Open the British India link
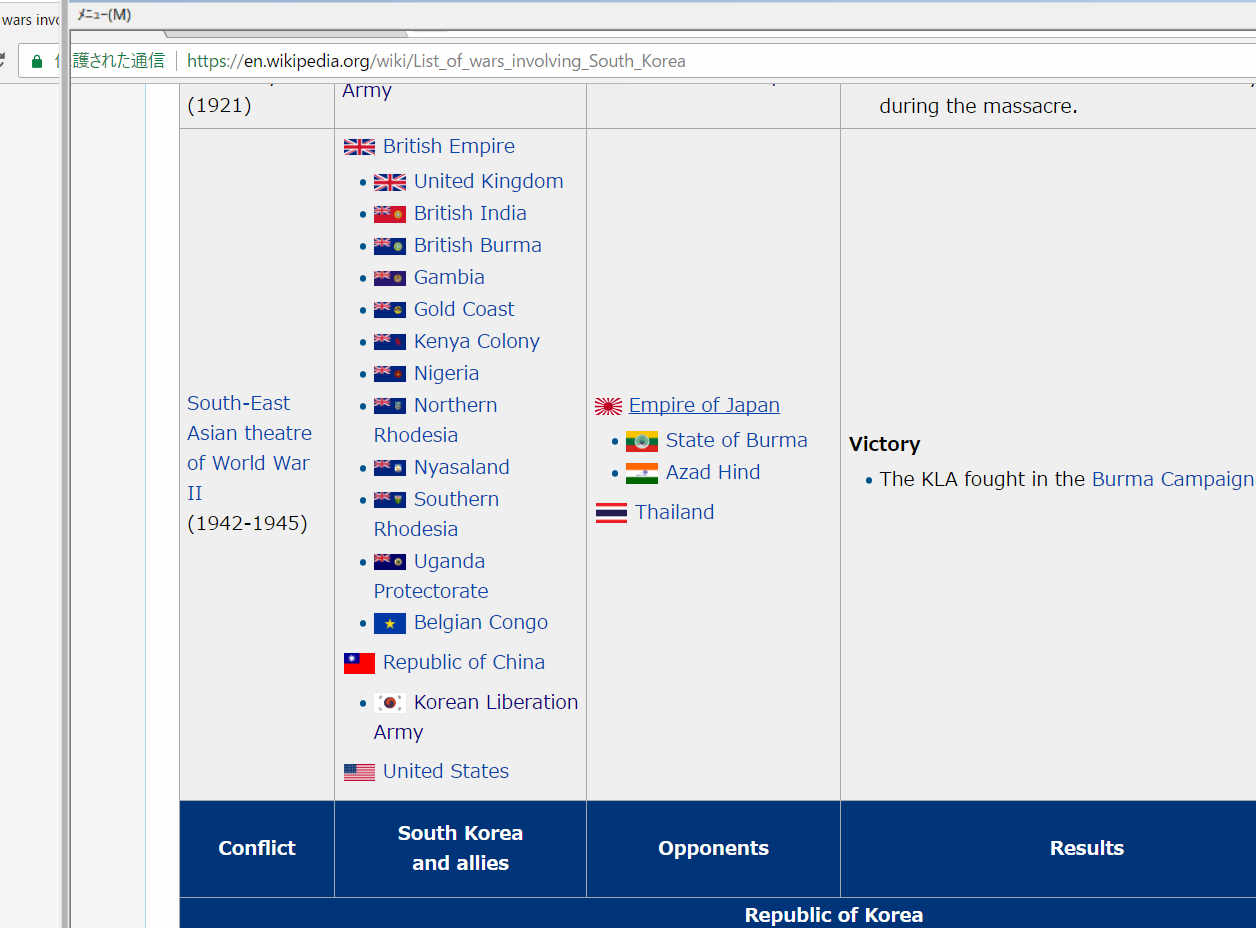 (470, 213)
